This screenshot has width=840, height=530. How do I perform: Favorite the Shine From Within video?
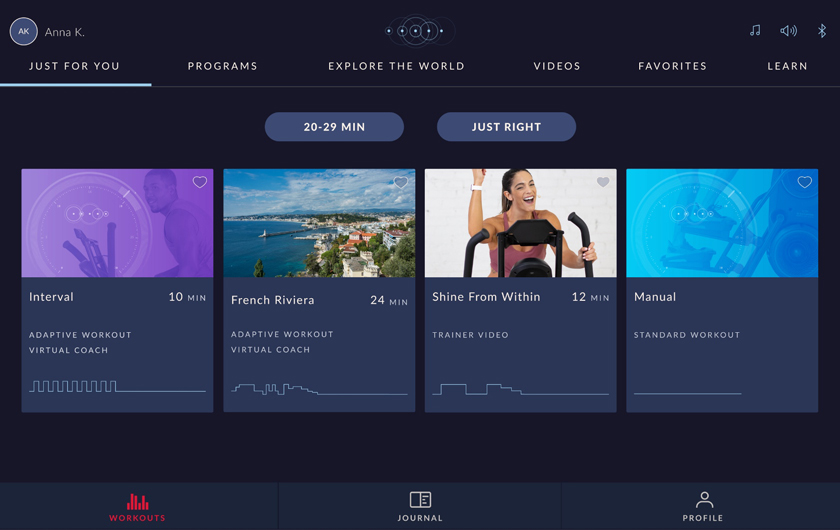[x=603, y=182]
